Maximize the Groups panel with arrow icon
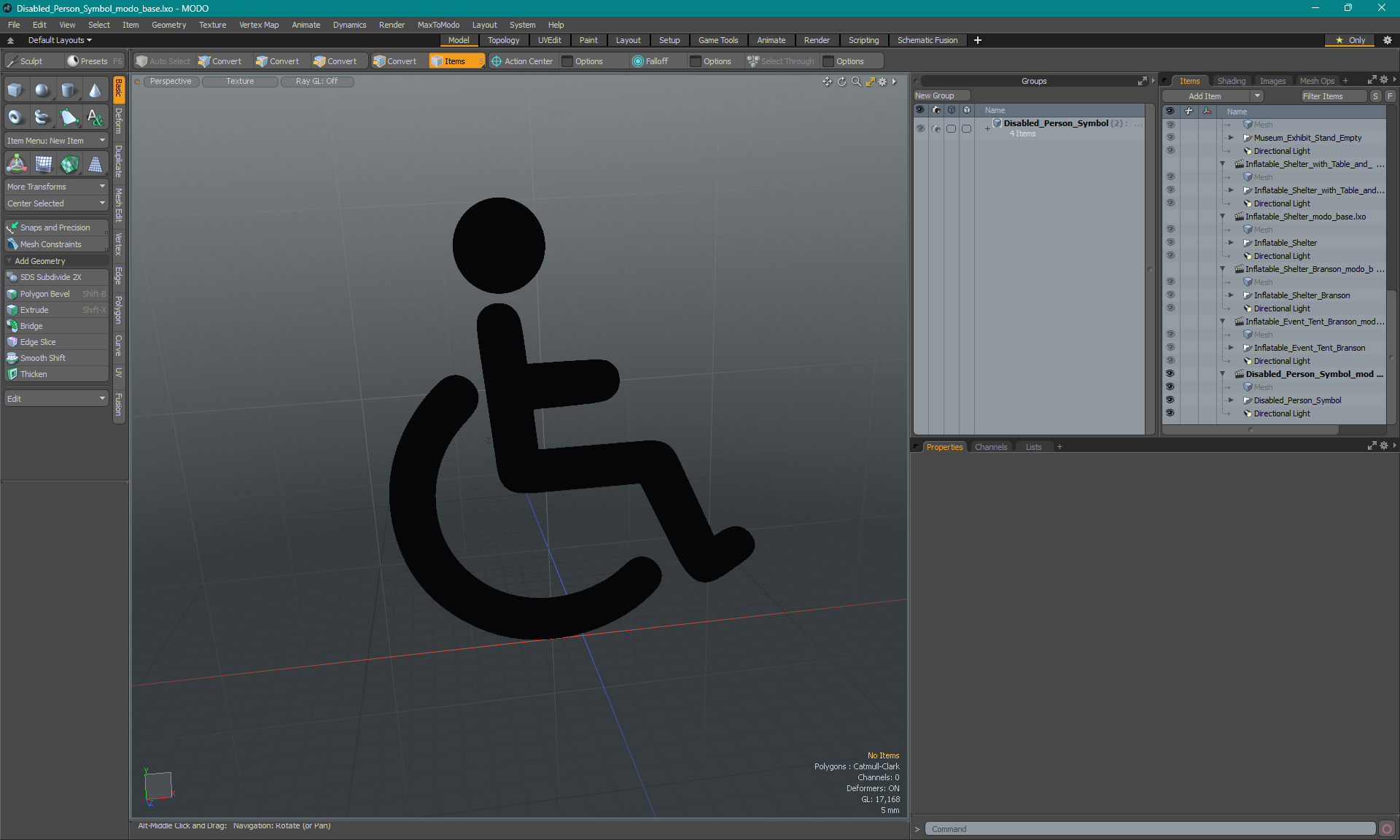The height and width of the screenshot is (840, 1400). [1142, 81]
